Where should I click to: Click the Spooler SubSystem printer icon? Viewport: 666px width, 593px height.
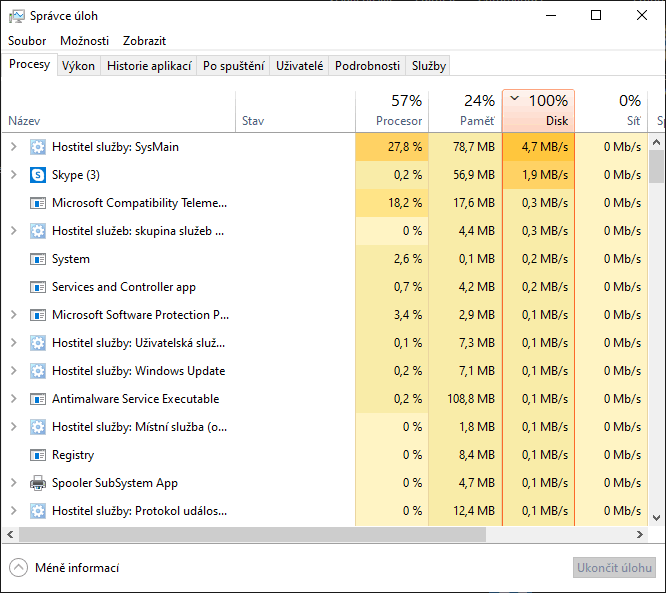[x=38, y=483]
